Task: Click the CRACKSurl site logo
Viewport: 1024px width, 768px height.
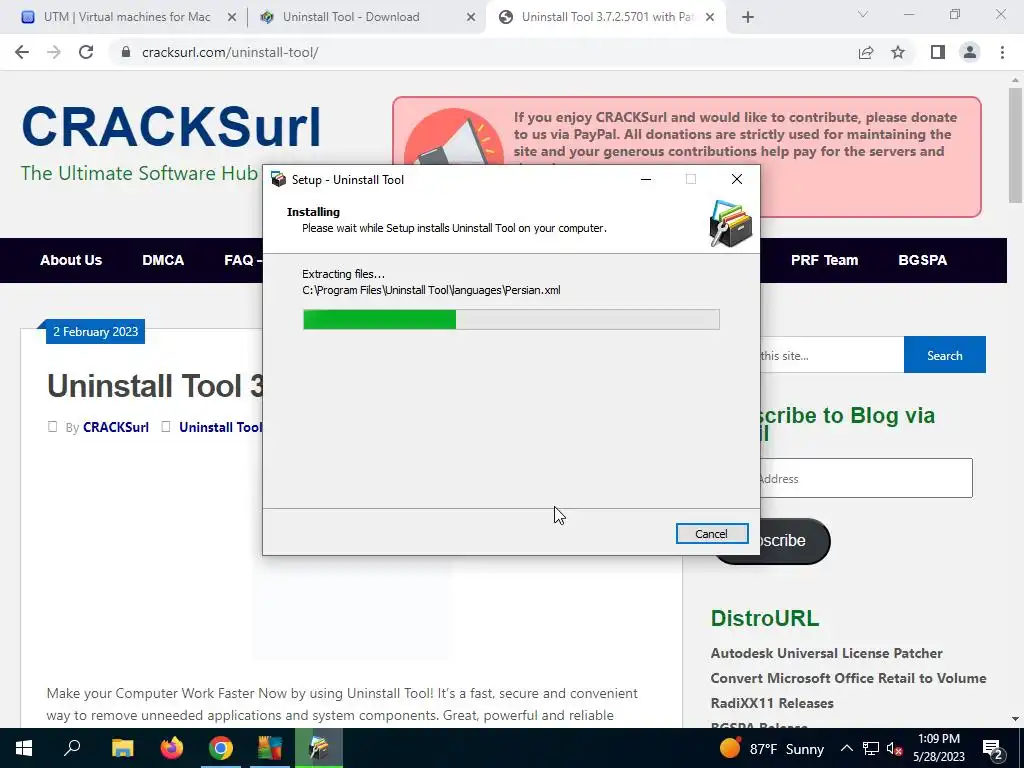Action: point(171,127)
